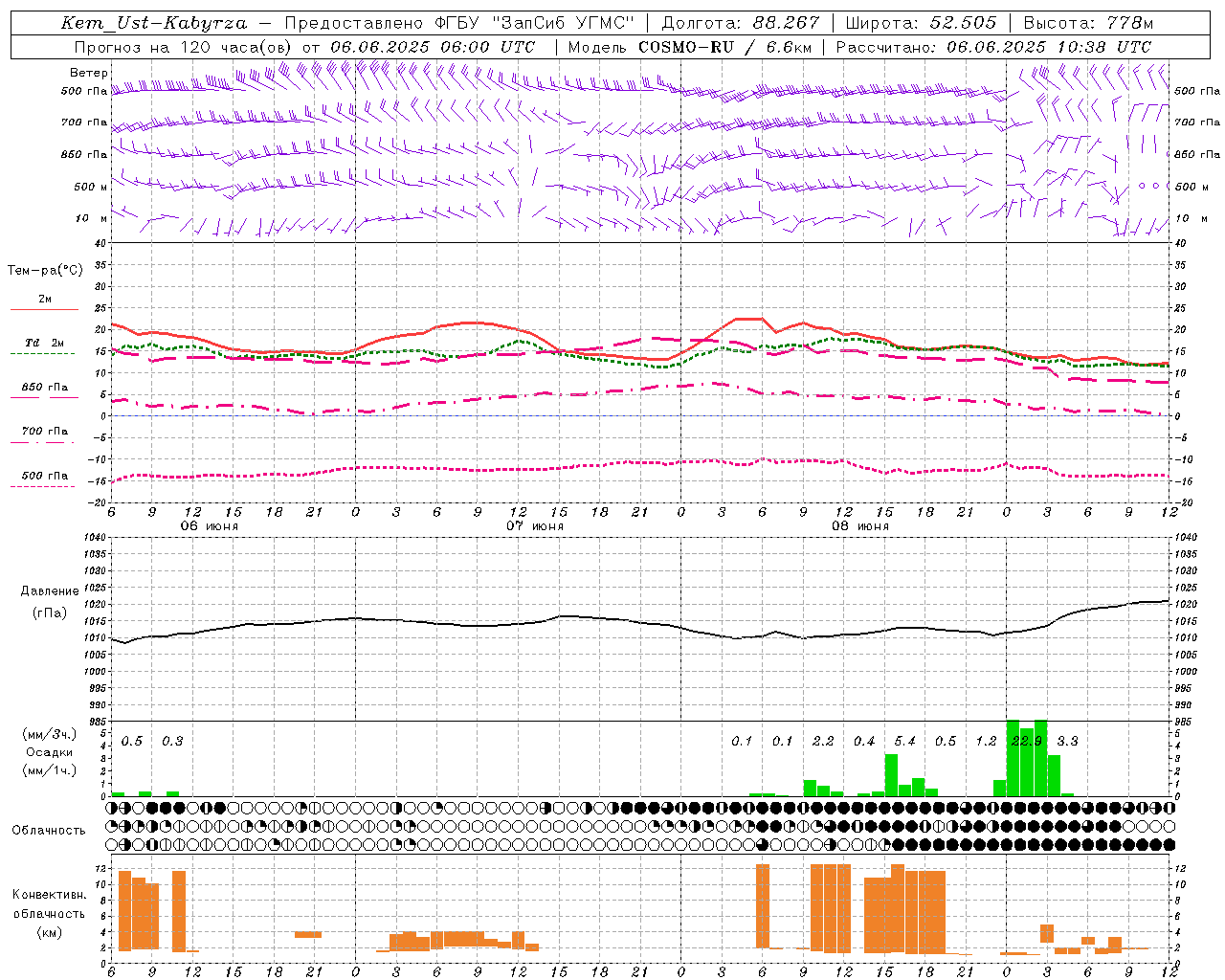Viewport: 1225px width, 980px height.
Task: Click the 0.4 precipitation total
Action: click(864, 742)
